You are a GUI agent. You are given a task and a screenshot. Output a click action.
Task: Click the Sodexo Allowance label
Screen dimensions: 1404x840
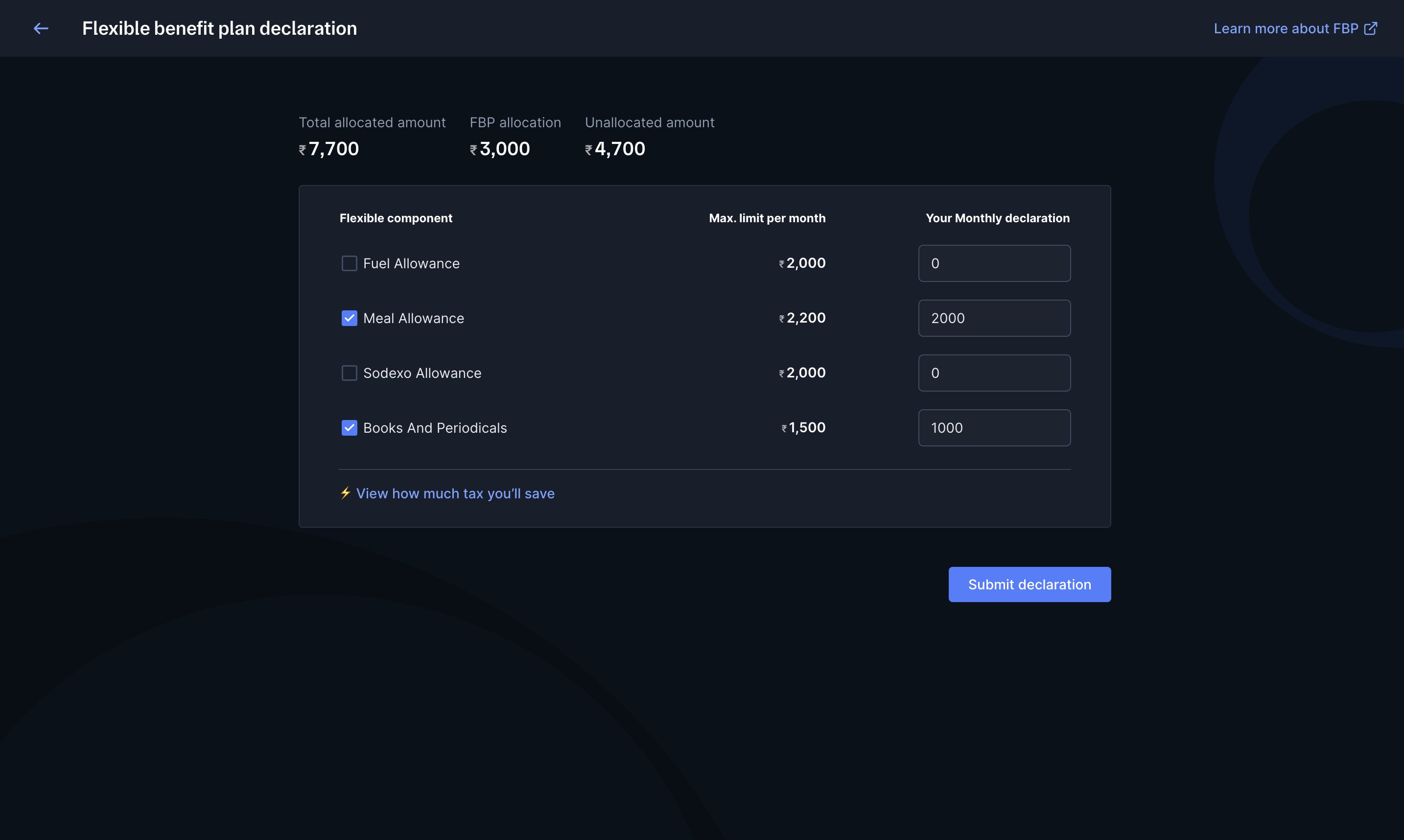click(x=422, y=373)
